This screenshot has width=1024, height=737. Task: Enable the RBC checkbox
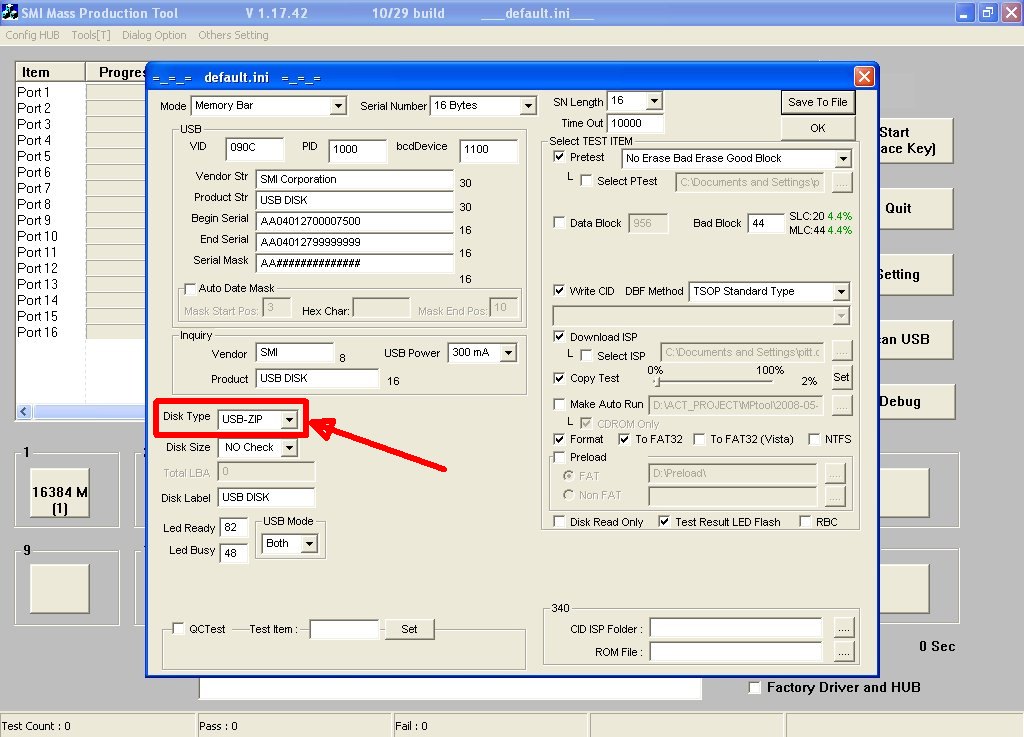click(x=805, y=522)
